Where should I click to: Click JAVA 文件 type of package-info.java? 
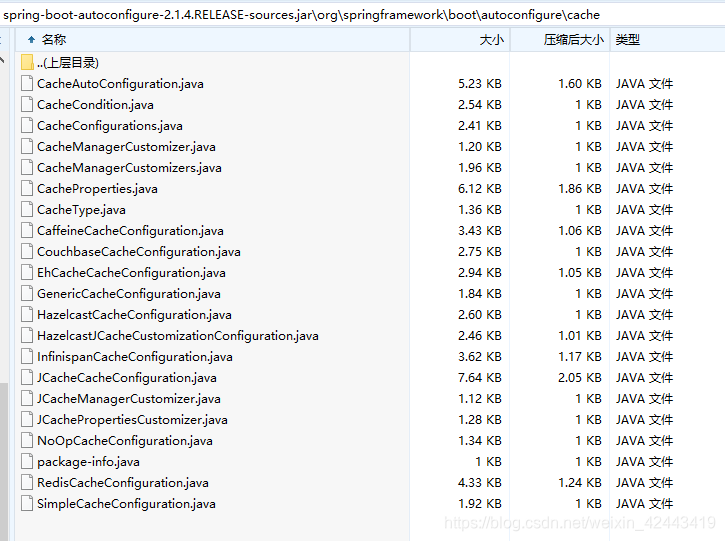(x=644, y=462)
